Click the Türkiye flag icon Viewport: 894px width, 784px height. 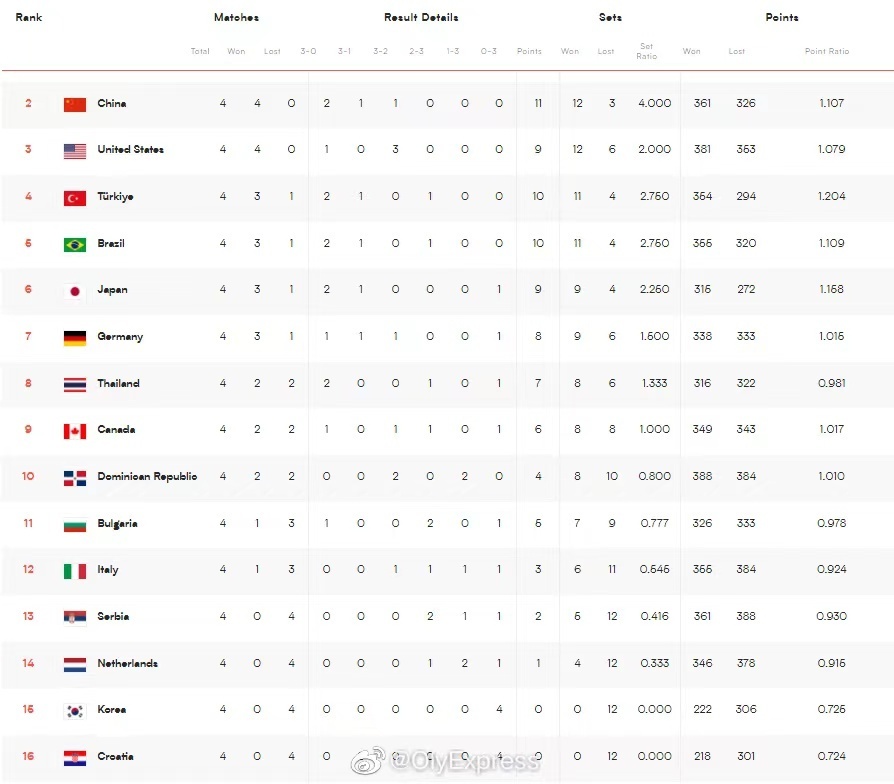(75, 198)
